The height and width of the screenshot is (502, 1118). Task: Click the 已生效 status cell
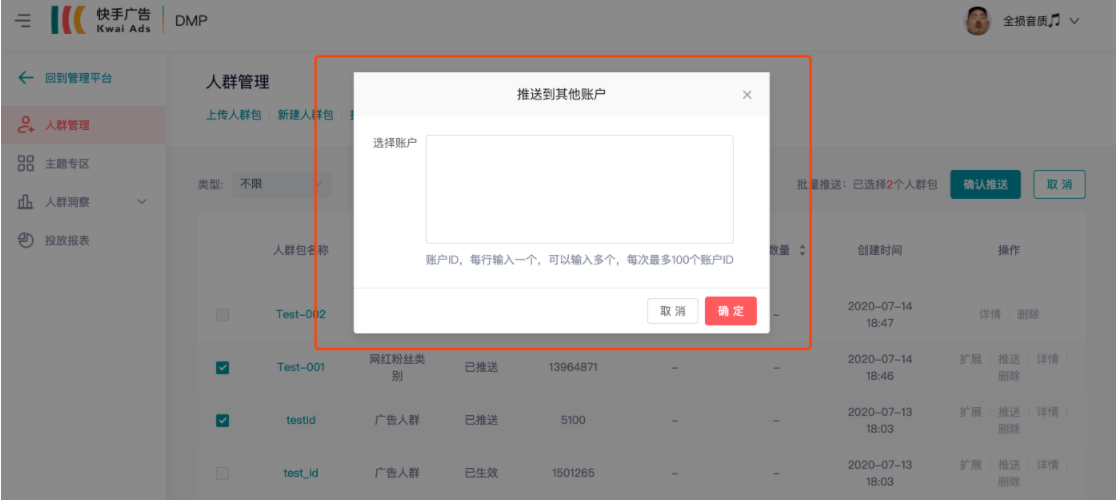(481, 473)
